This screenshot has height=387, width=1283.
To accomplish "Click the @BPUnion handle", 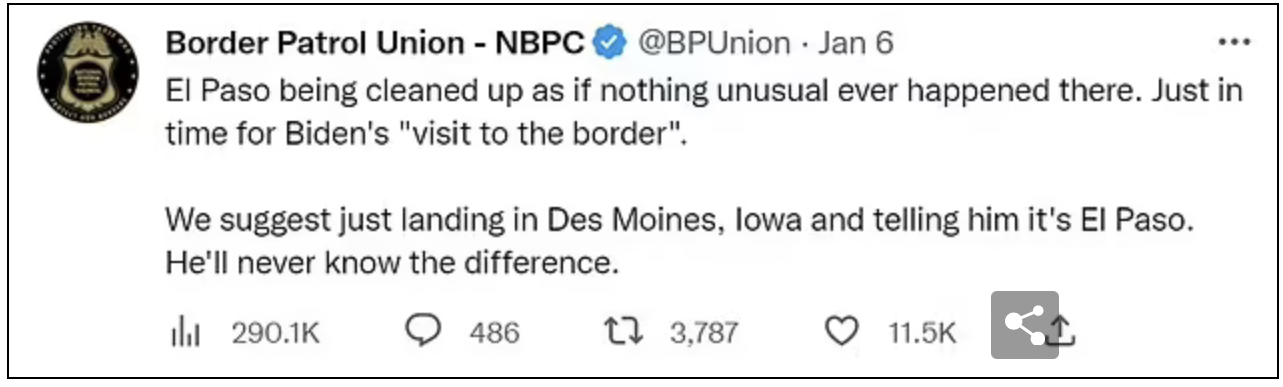I will [714, 43].
